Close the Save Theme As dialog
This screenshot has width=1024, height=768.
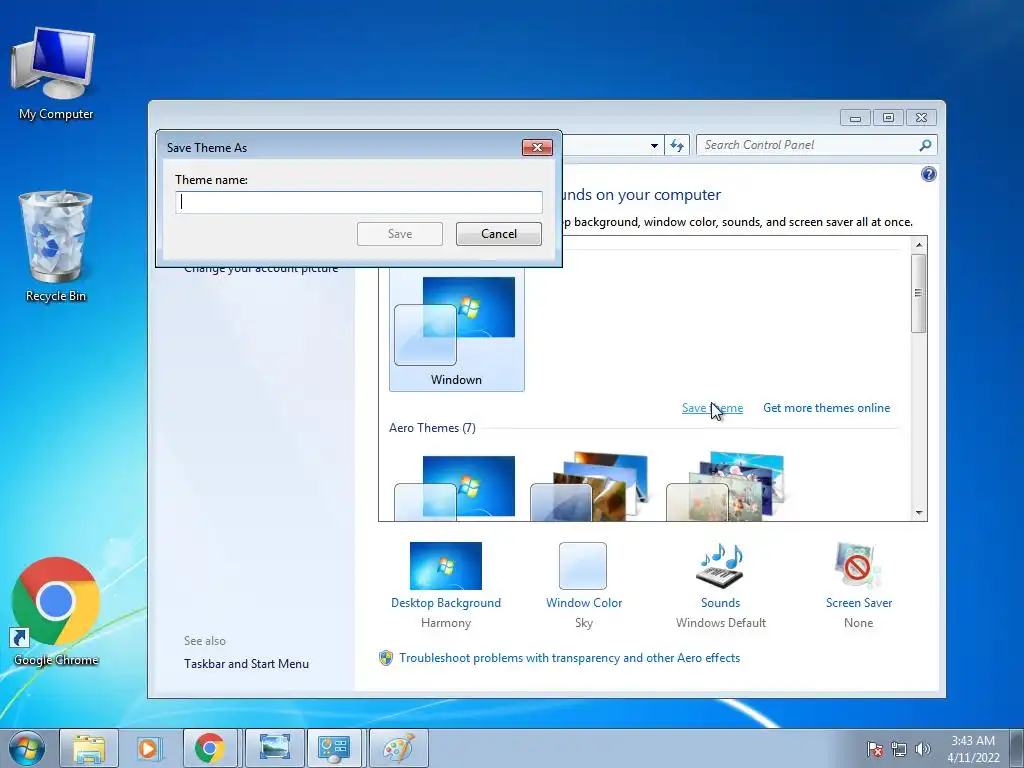[537, 148]
